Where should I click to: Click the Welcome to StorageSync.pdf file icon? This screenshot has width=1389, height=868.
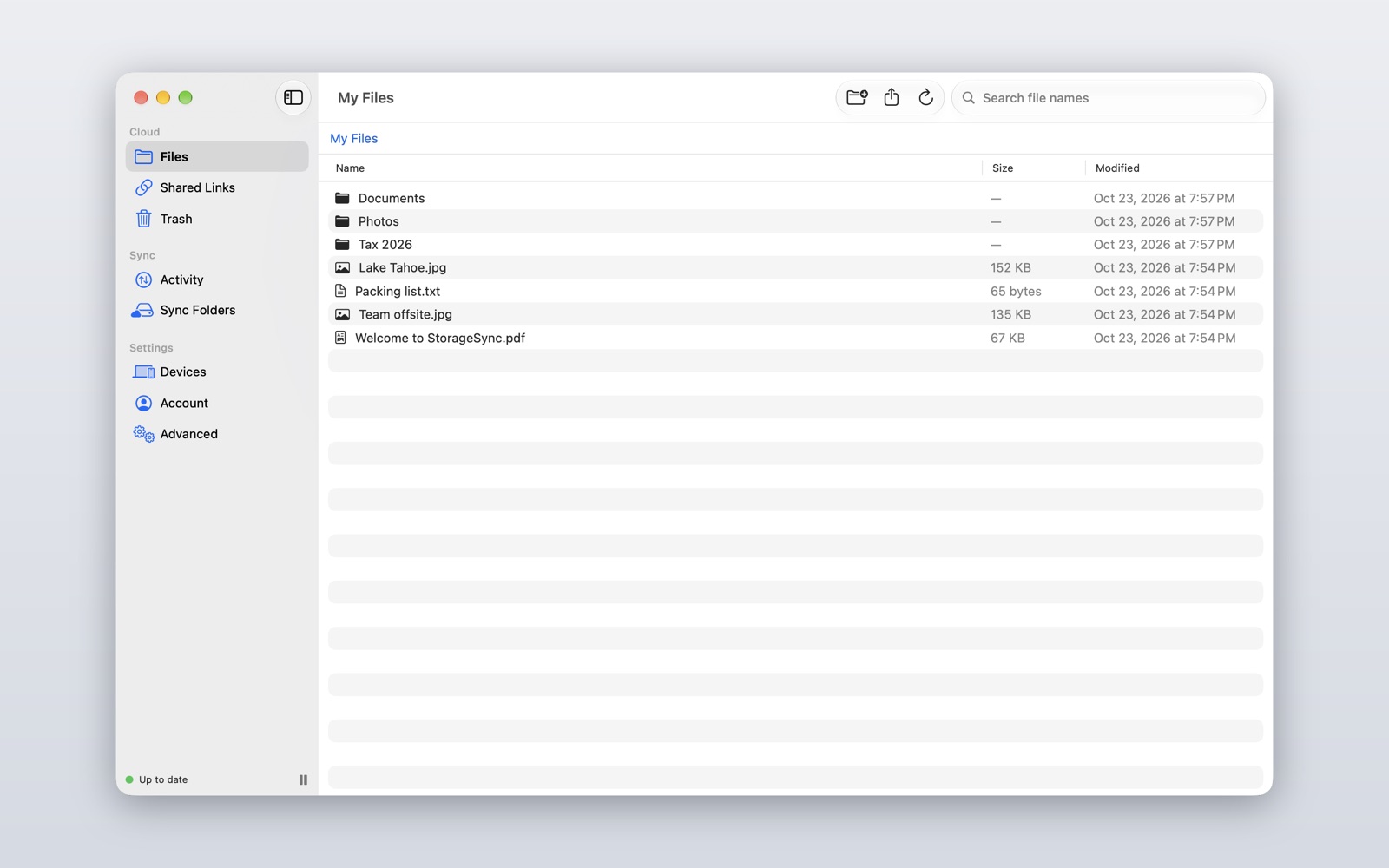coord(340,338)
